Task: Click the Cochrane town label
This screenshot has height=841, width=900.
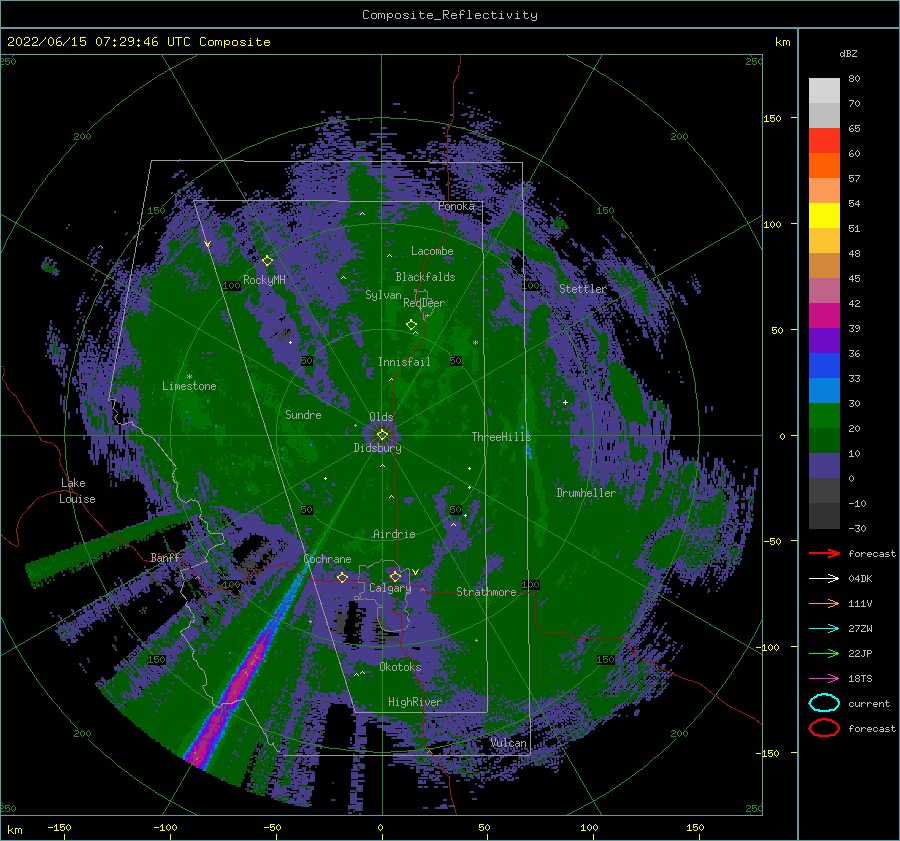Action: pyautogui.click(x=327, y=559)
